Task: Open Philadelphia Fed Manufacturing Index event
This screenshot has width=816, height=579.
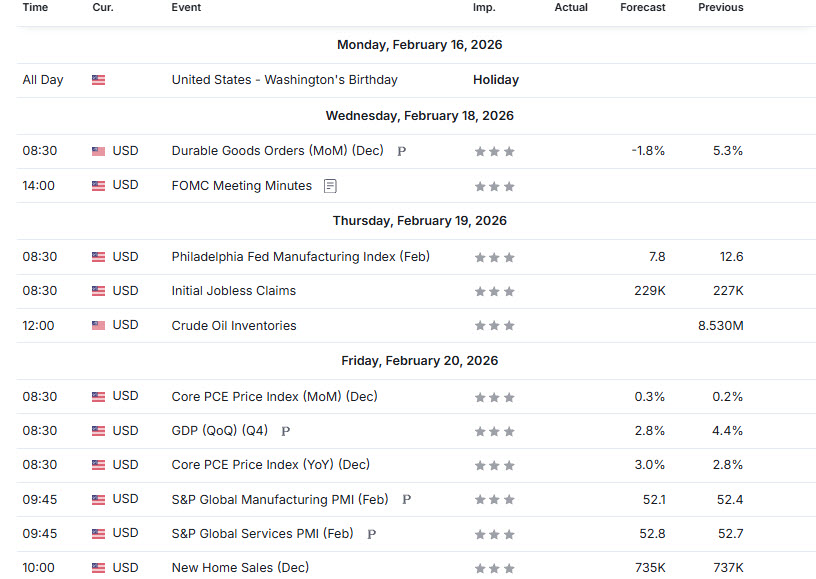Action: (300, 257)
